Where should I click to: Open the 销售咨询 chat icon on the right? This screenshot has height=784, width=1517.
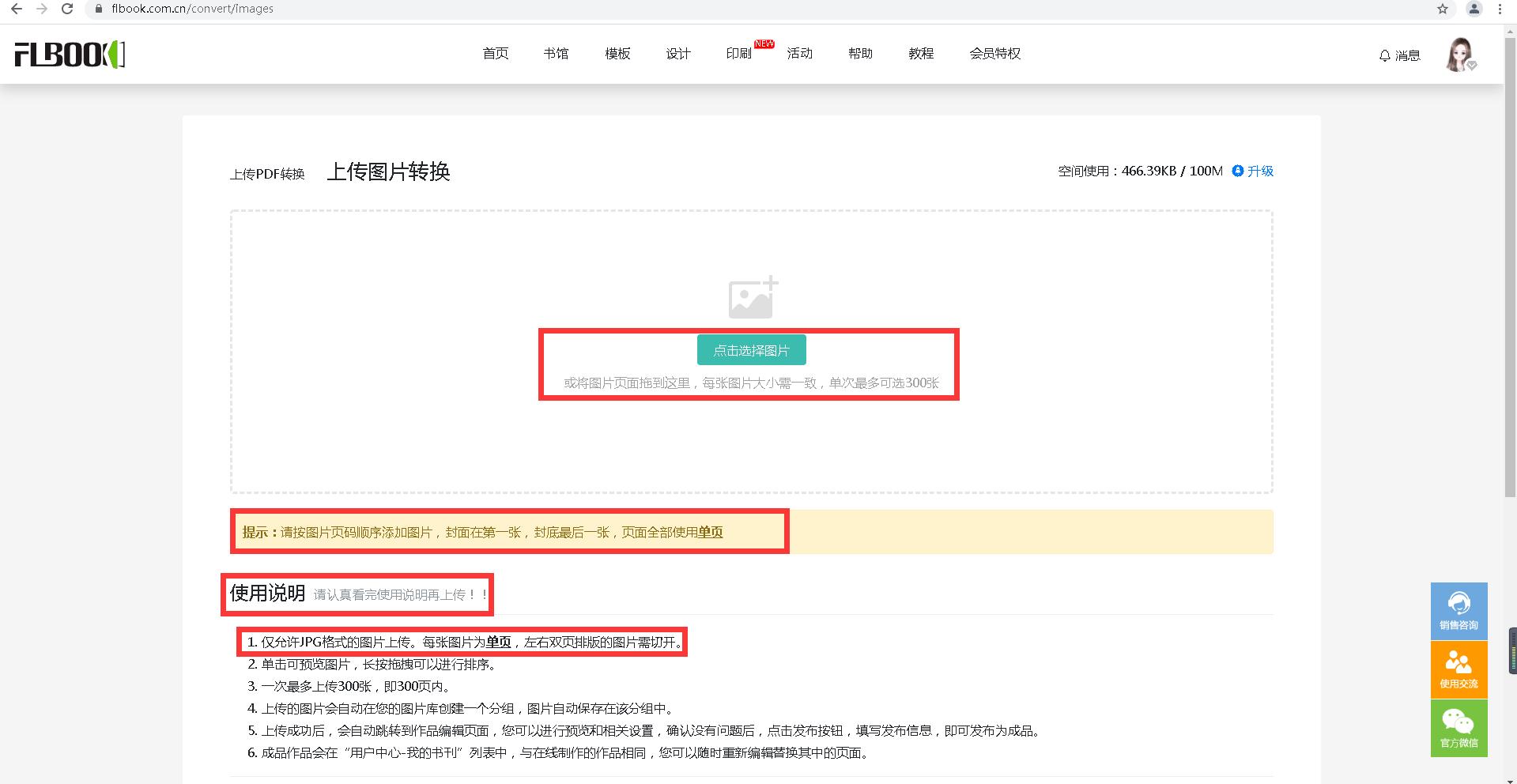pyautogui.click(x=1459, y=610)
